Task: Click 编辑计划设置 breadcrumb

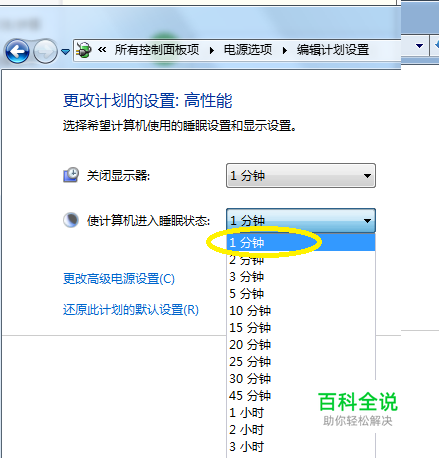Action: point(333,50)
